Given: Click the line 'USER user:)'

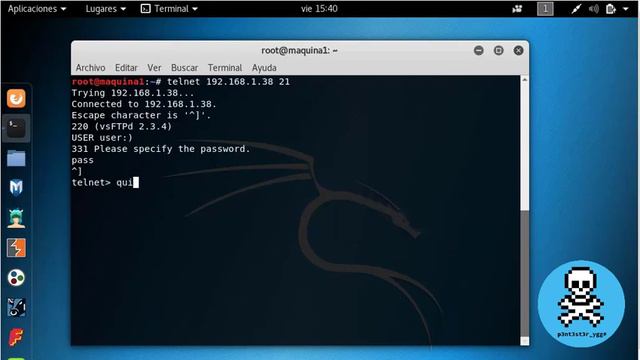Looking at the screenshot, I should tap(102, 138).
